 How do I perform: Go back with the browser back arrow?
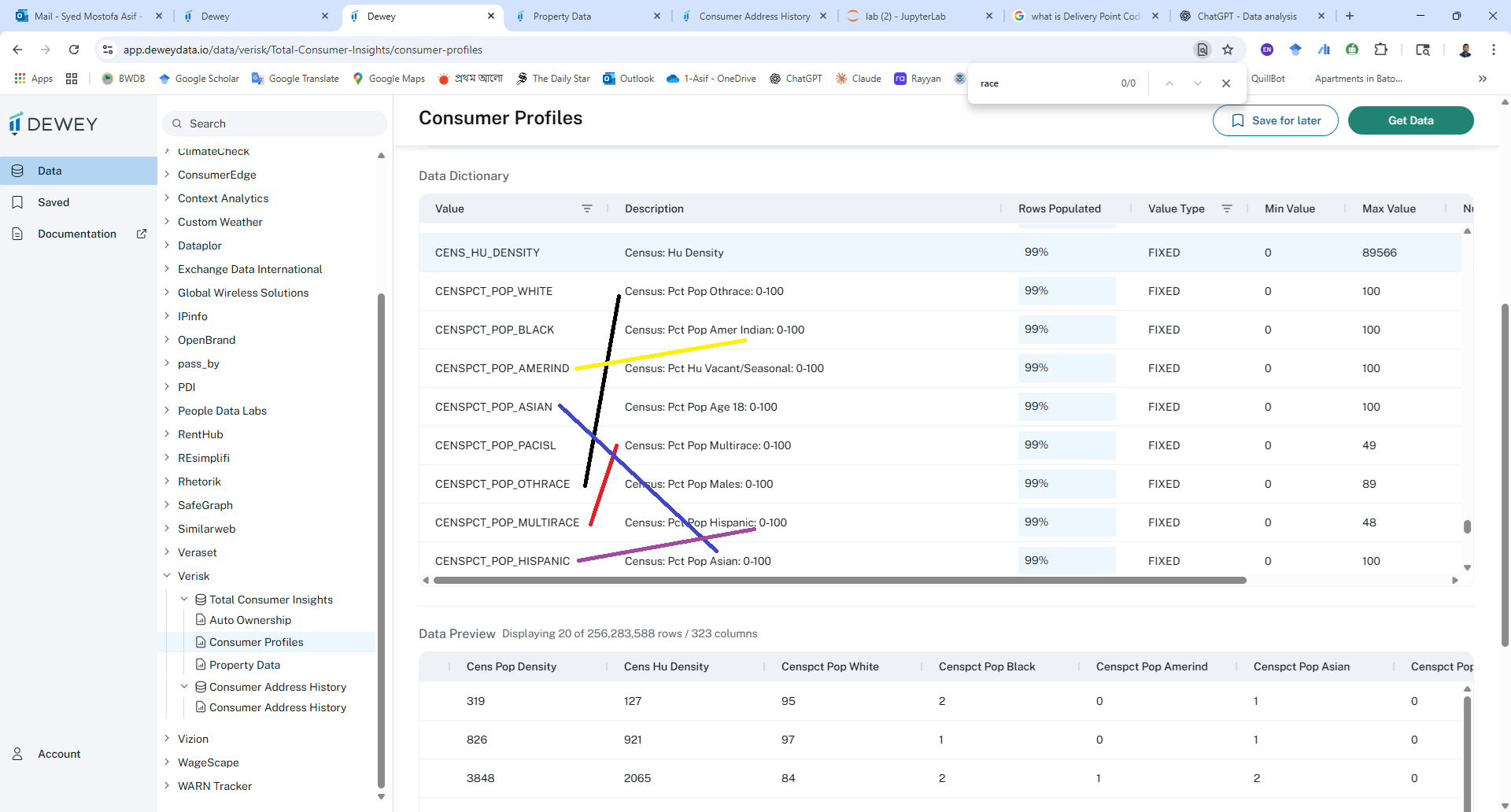(x=17, y=50)
